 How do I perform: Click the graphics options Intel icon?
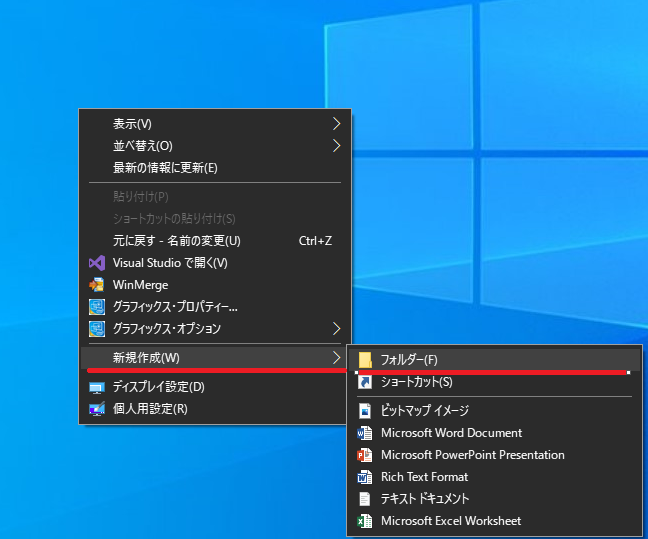[97, 329]
